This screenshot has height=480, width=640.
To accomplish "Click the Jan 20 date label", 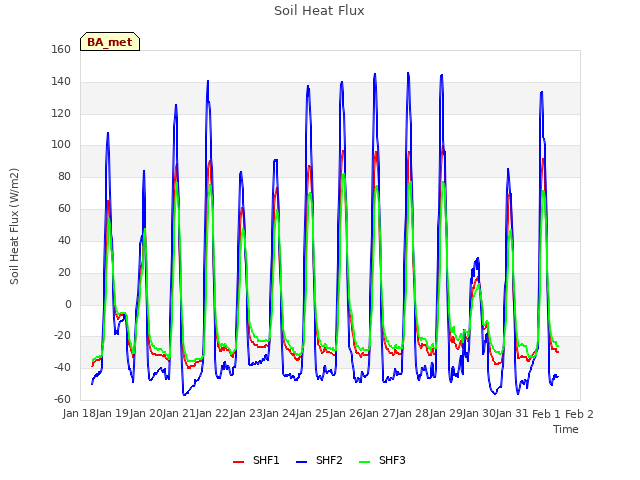I will click(x=146, y=414).
